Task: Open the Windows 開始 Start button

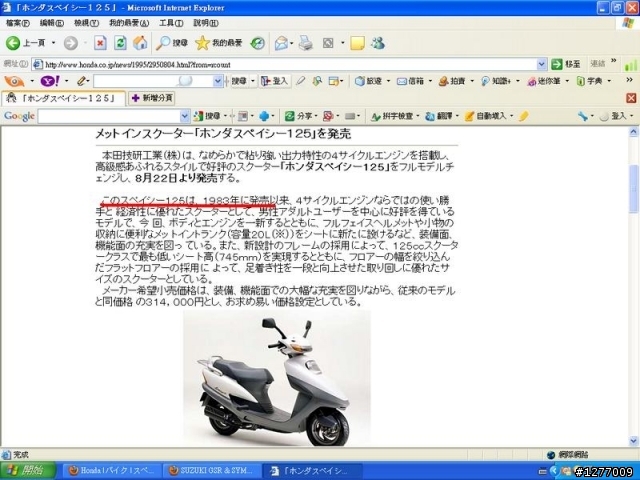Action: pyautogui.click(x=28, y=471)
